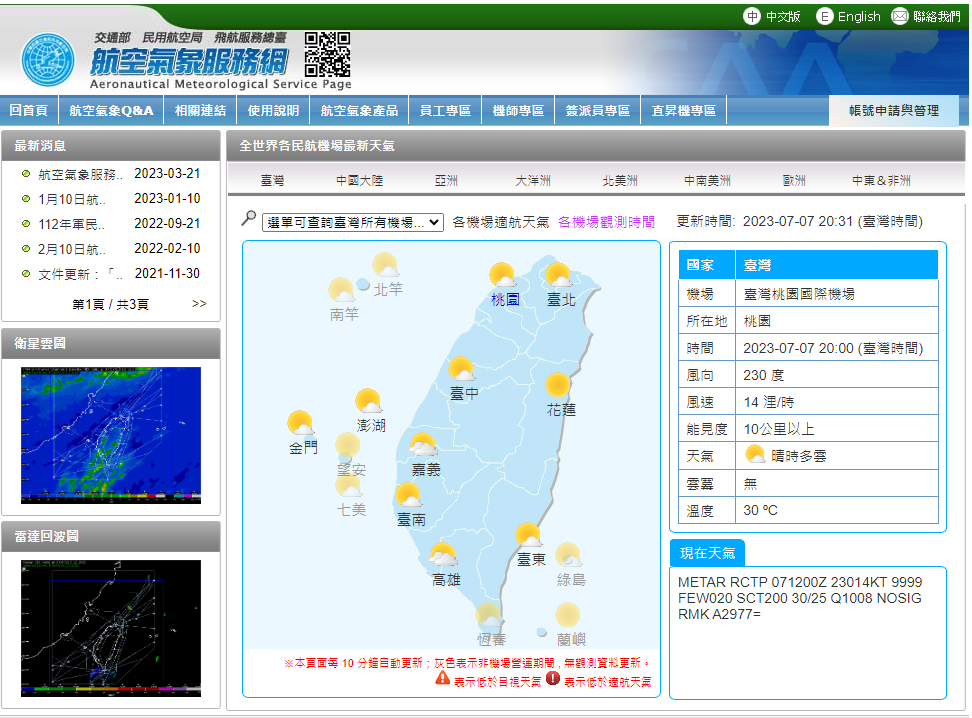Viewport: 972px width, 718px height.
Task: Click the Chiayi (嘉義) cloudy weather icon
Action: click(x=423, y=446)
